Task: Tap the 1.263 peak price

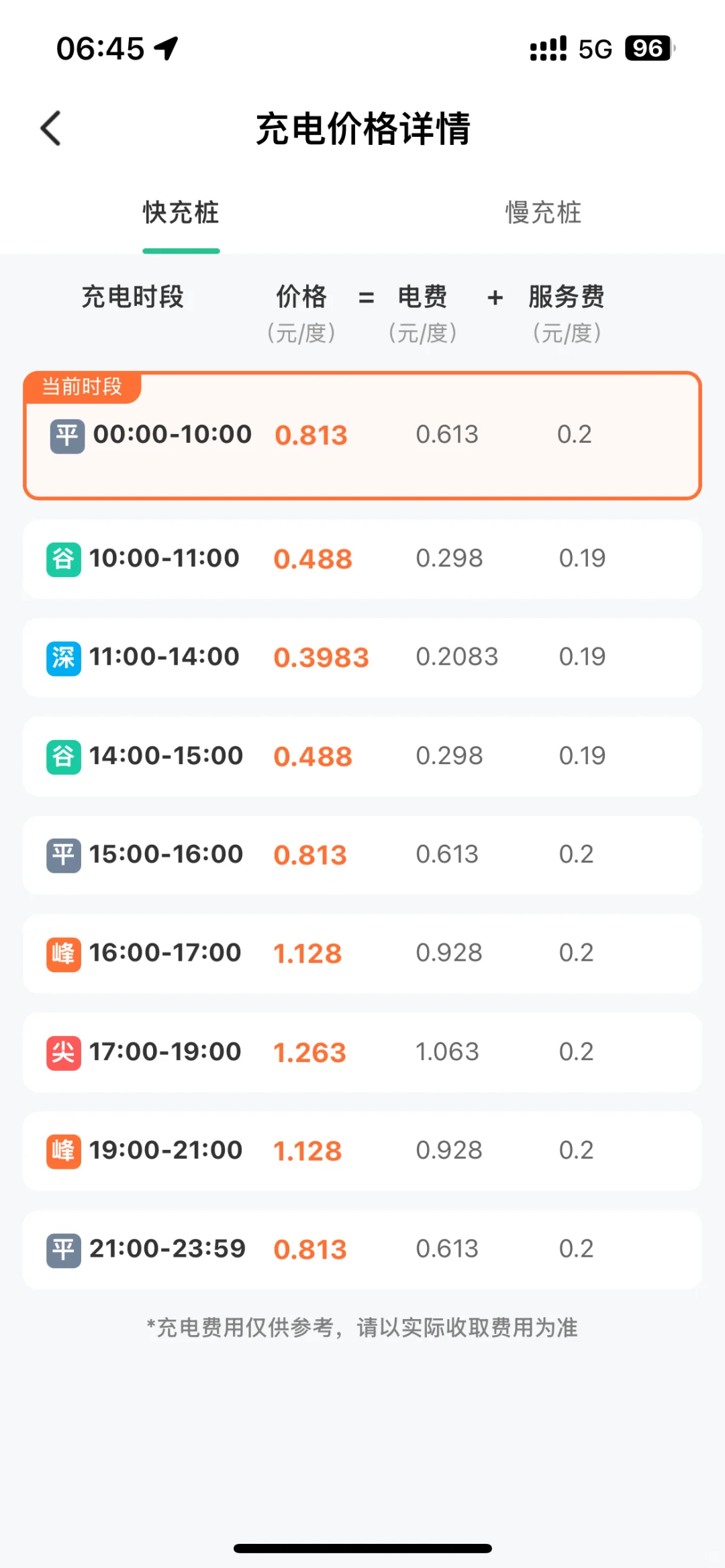Action: pos(309,1053)
